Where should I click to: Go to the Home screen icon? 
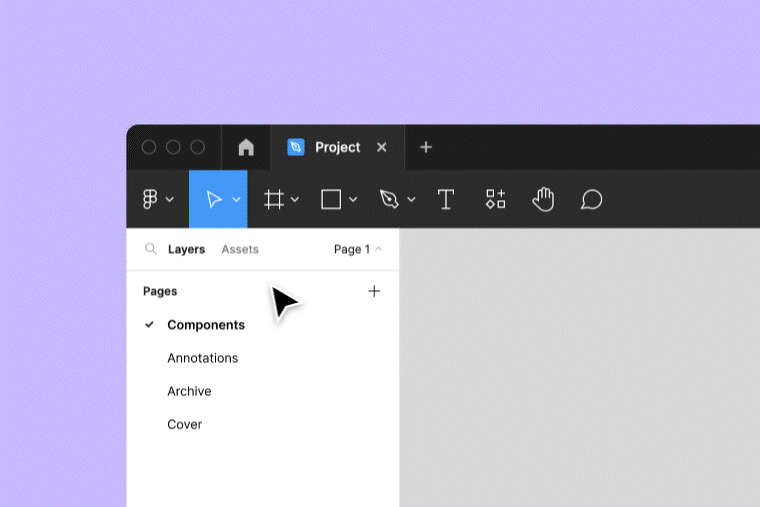point(246,147)
